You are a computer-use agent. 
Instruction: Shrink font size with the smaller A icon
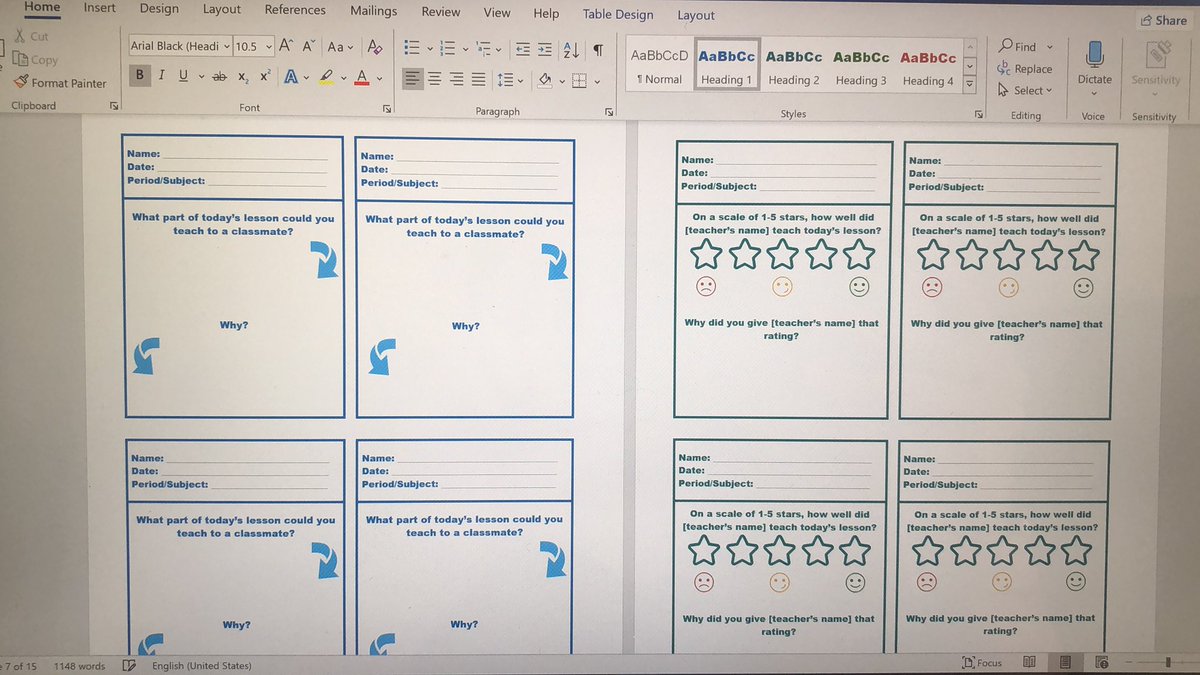[x=311, y=46]
